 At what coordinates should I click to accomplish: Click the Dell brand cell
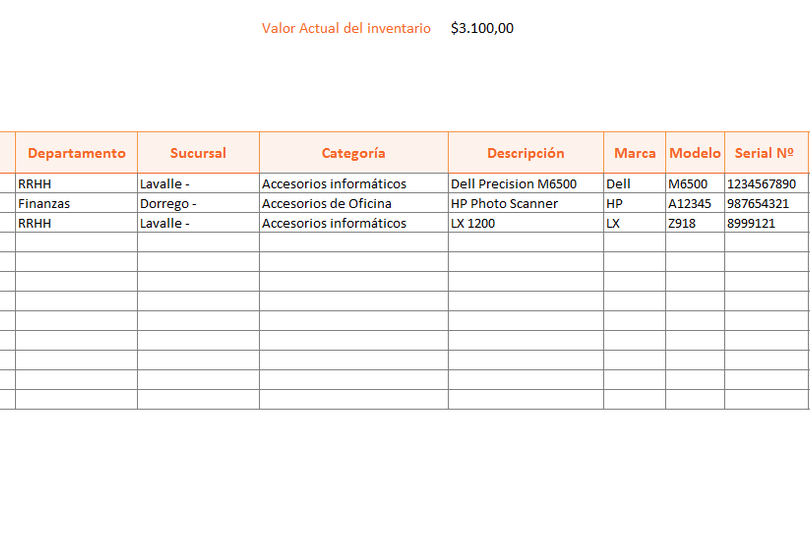click(x=634, y=183)
